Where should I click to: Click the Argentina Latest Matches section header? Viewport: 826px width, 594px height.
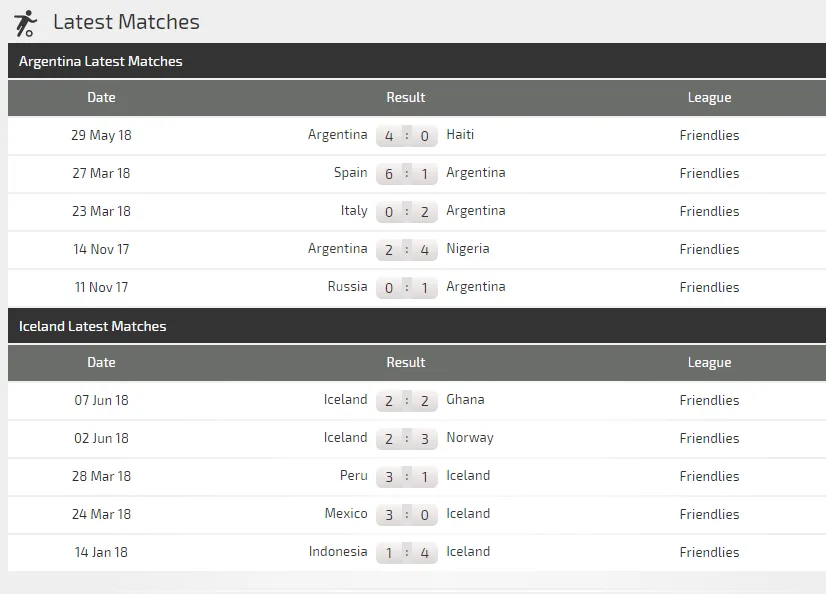(x=101, y=61)
